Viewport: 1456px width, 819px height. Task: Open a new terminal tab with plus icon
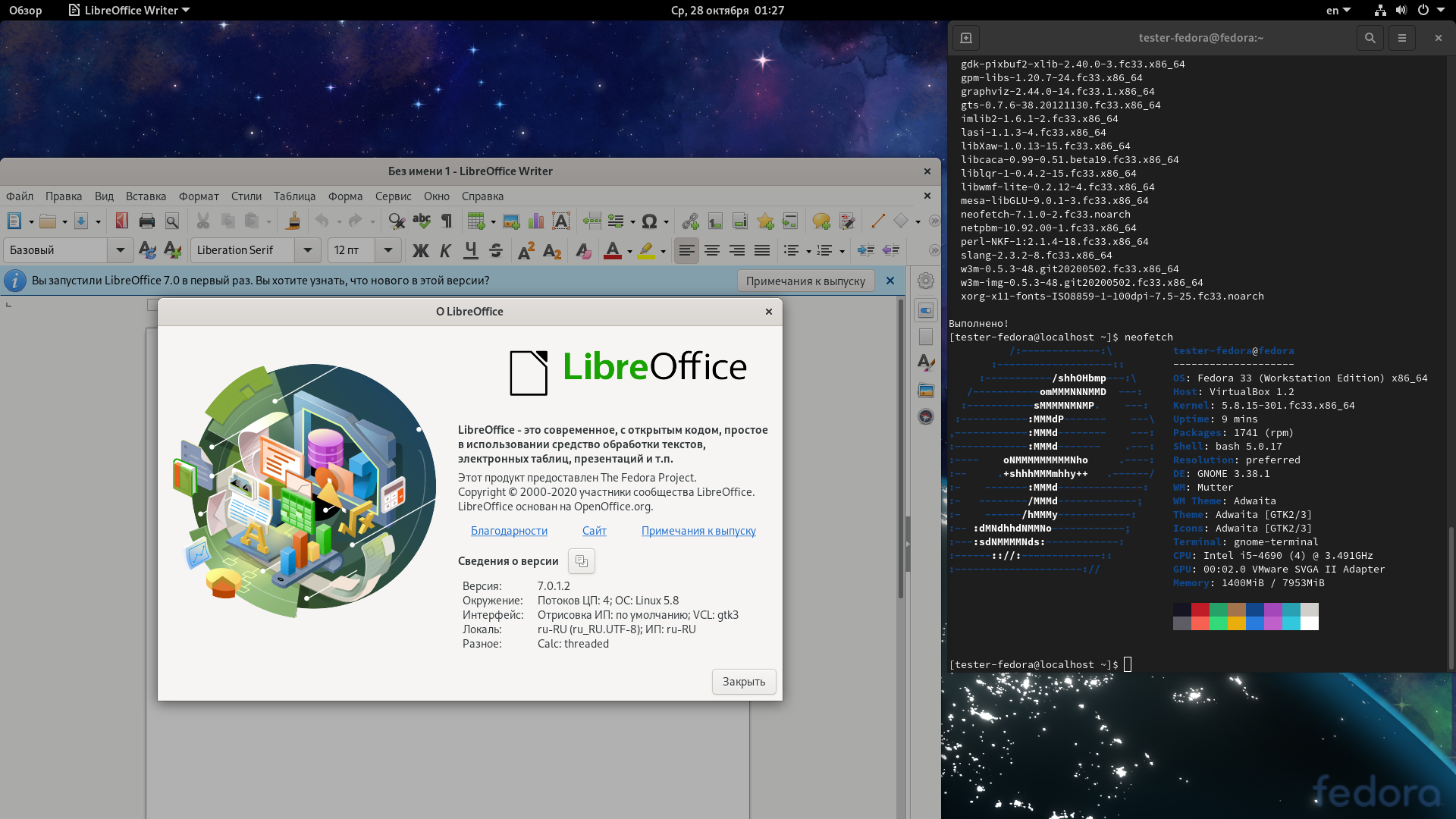pos(966,38)
